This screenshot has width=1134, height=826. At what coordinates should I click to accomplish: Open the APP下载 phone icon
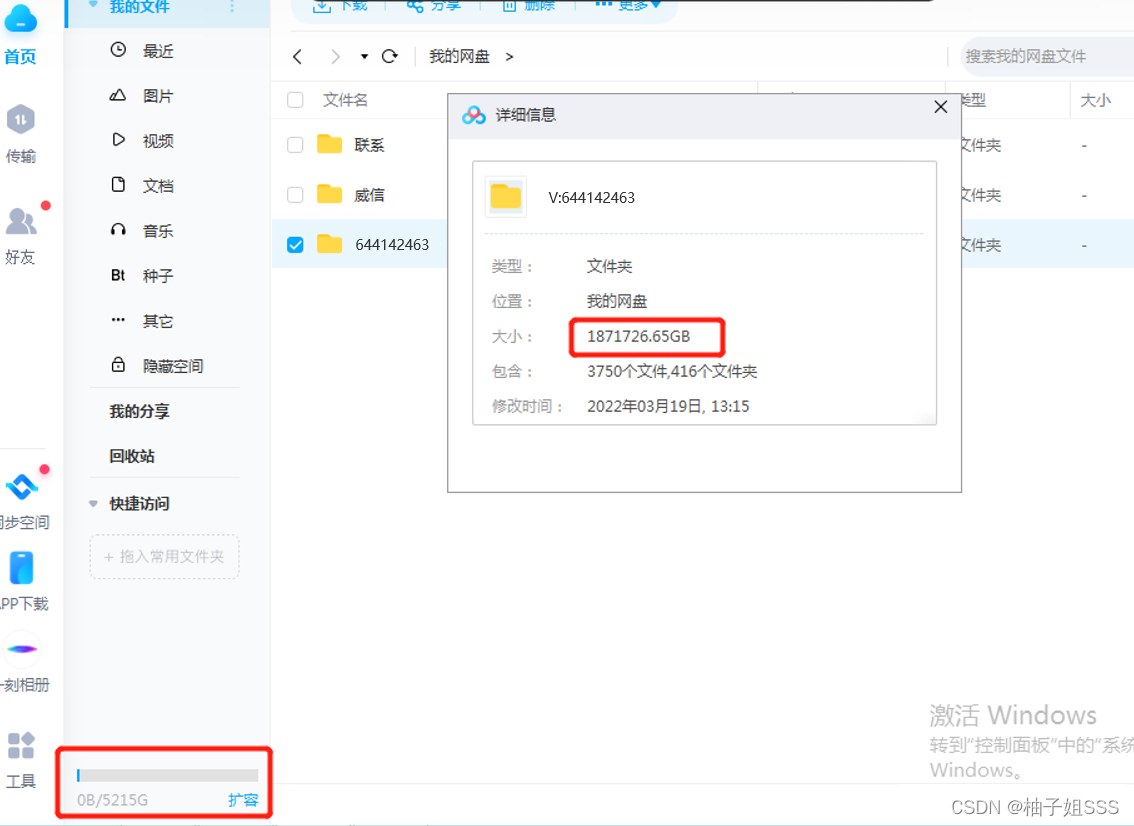point(22,568)
